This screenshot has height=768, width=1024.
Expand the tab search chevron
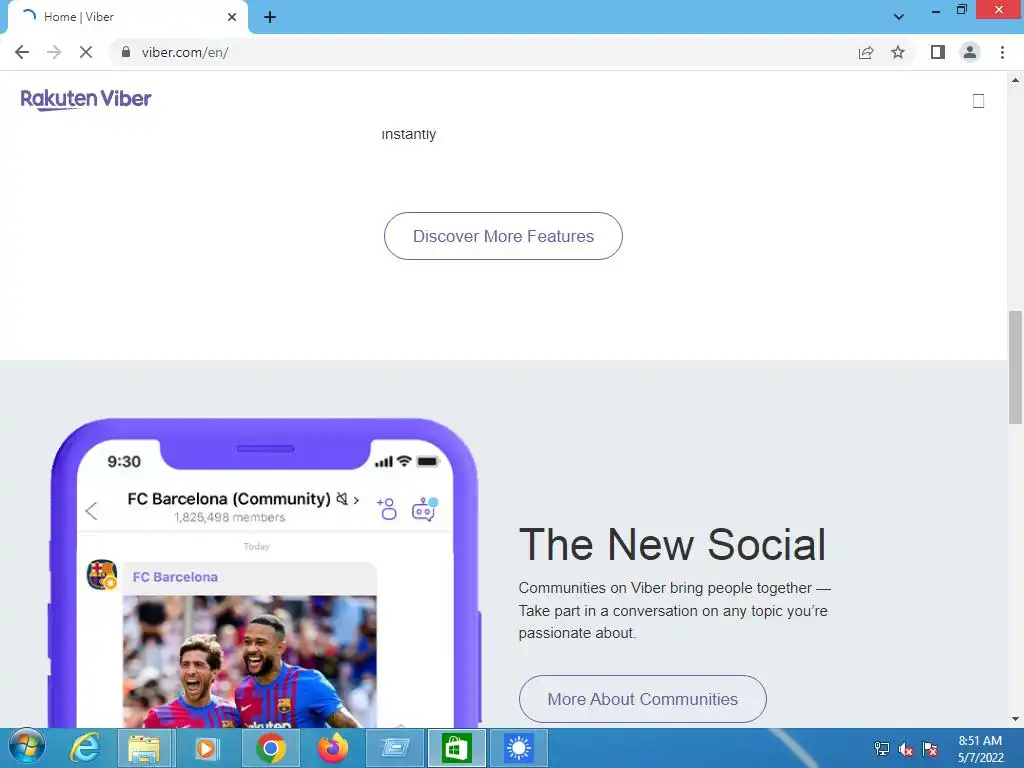899,17
